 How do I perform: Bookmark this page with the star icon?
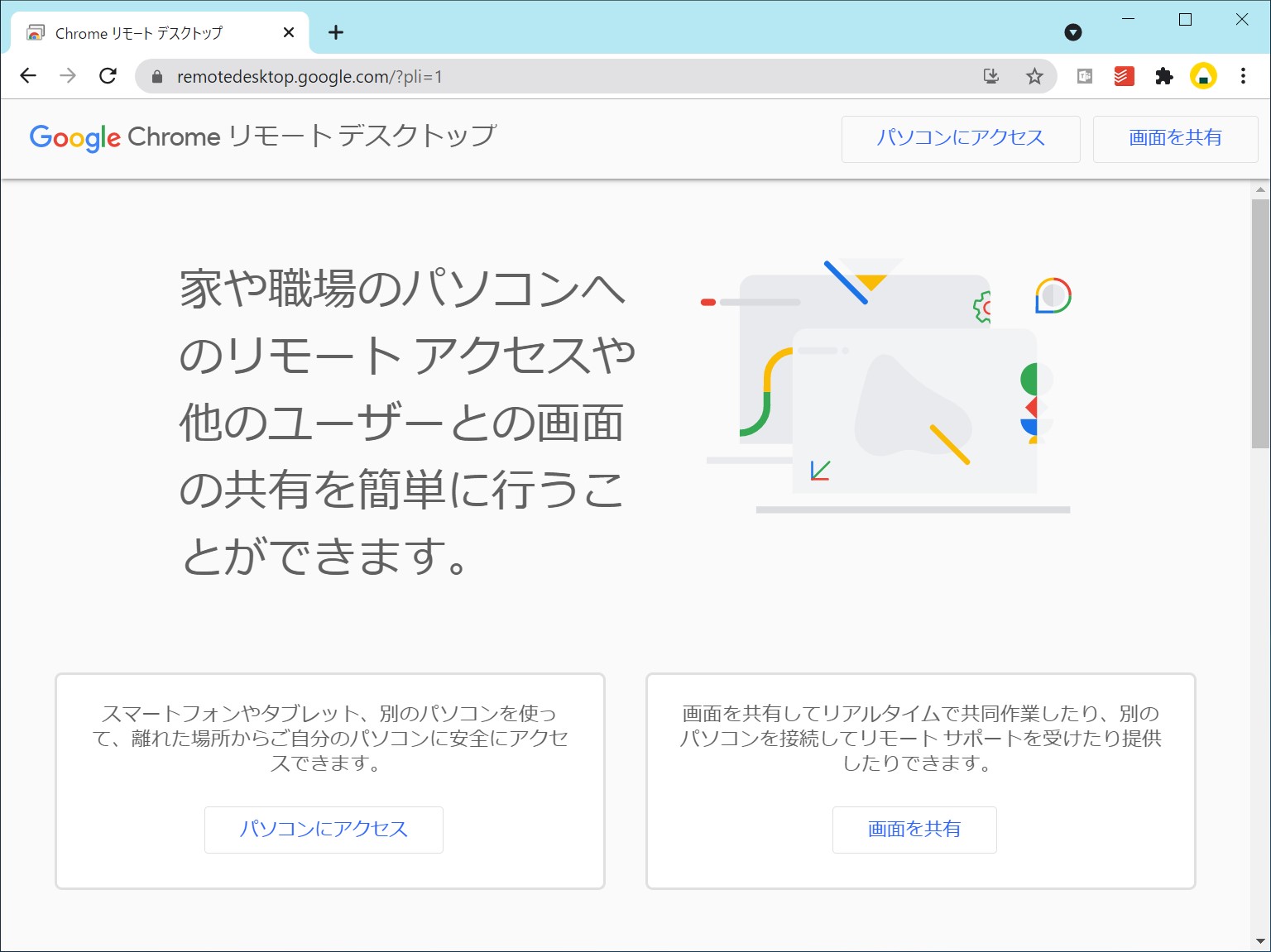1034,75
